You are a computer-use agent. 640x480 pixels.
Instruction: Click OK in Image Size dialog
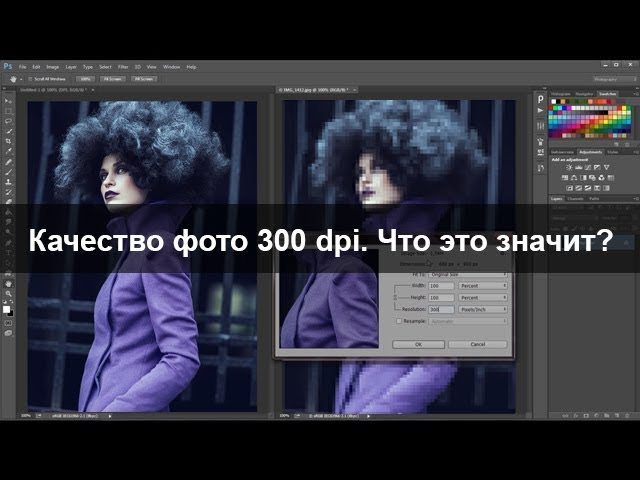(x=418, y=344)
